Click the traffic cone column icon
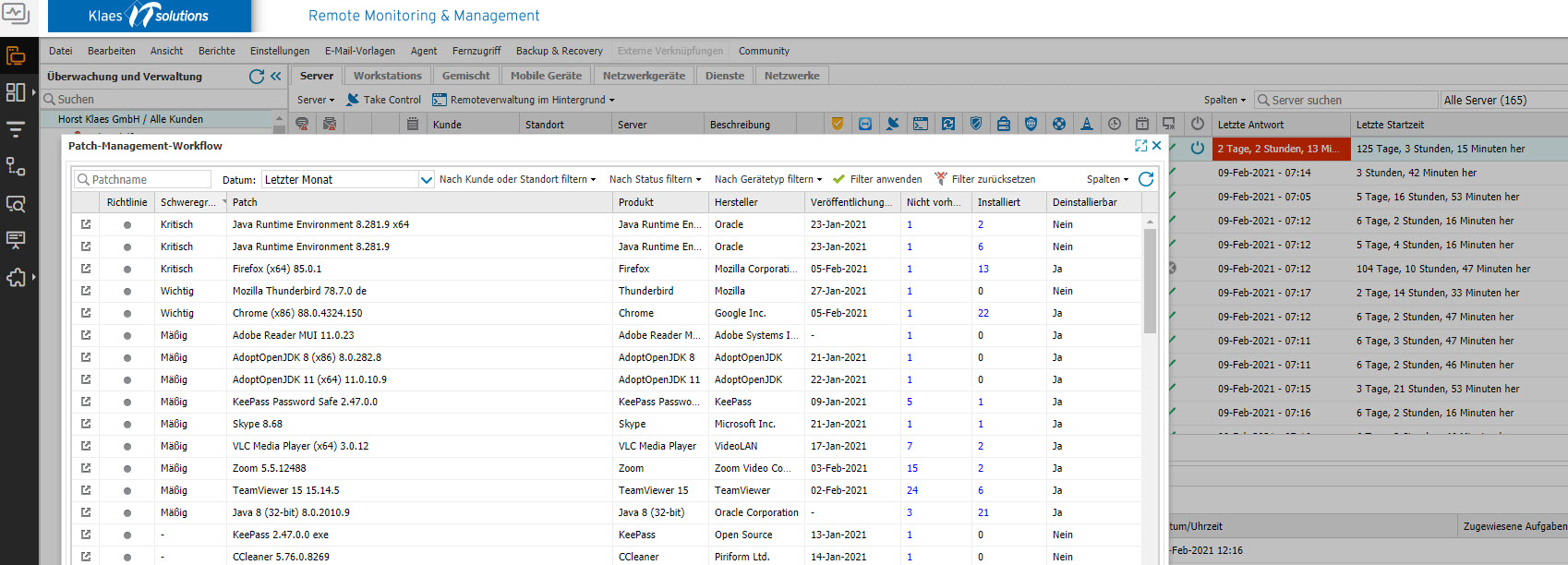This screenshot has height=565, width=1568. pos(1087,124)
